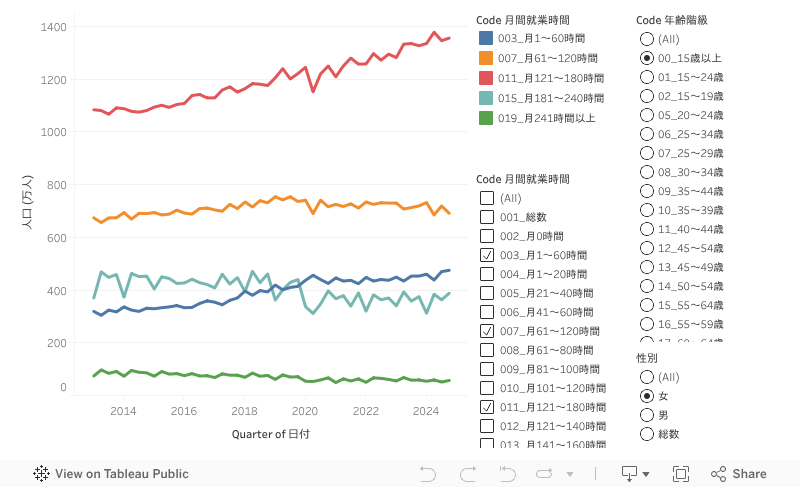Click the download icon in toolbar
The image size is (800, 487).
630,474
